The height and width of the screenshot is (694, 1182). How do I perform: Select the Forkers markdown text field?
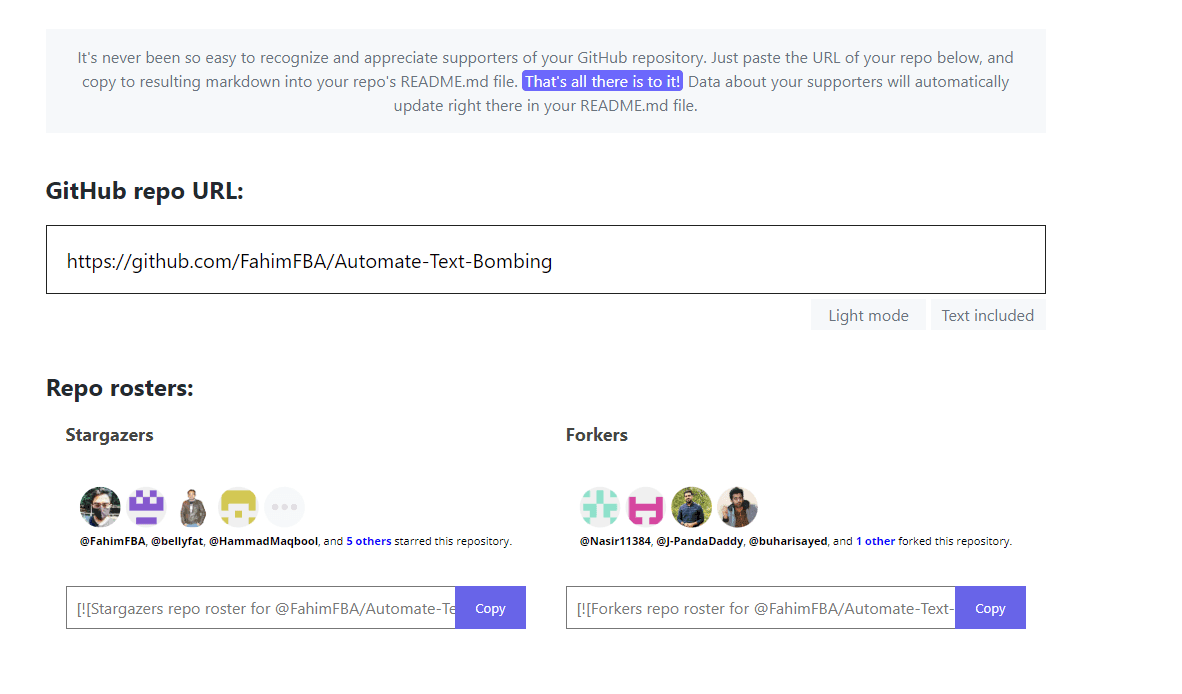761,608
